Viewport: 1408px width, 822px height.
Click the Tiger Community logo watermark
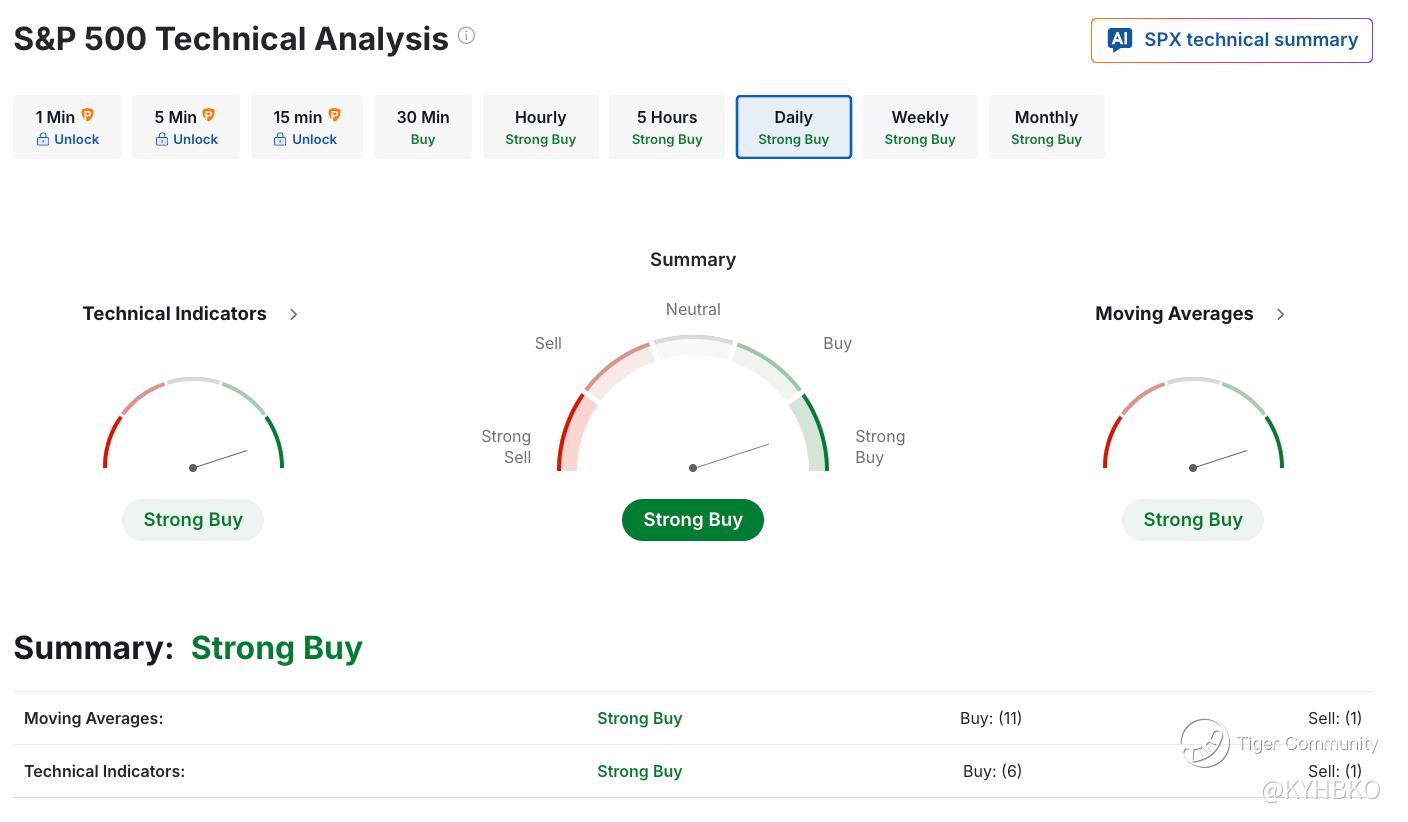tap(1204, 744)
